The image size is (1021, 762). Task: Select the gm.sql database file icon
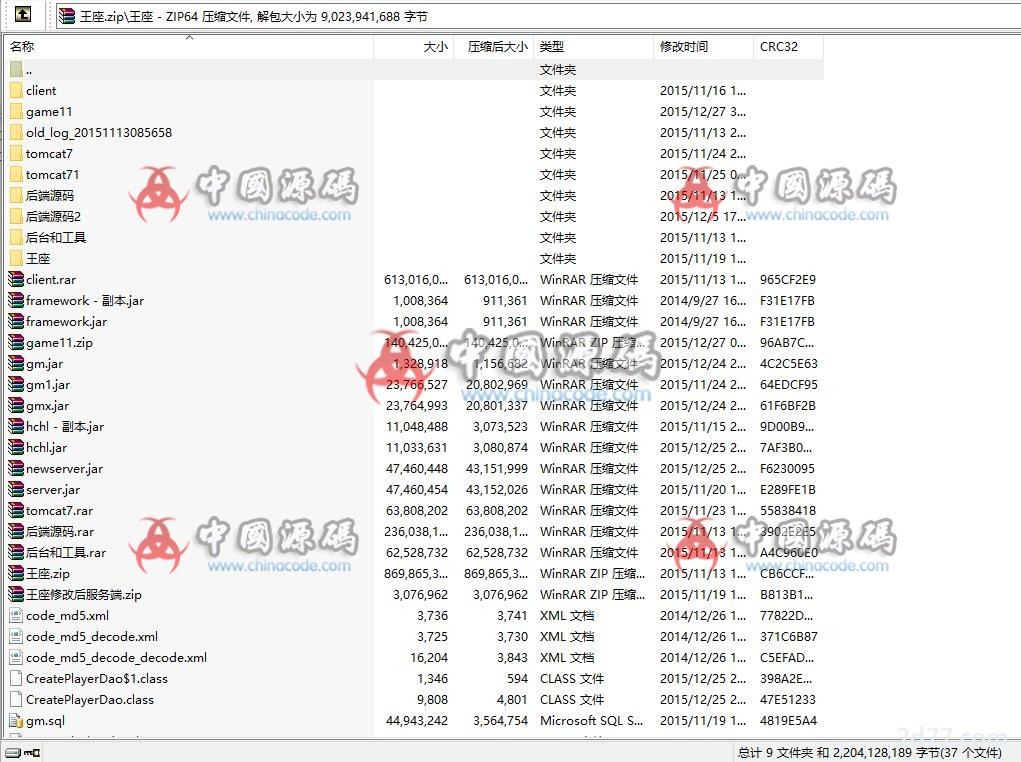[x=16, y=721]
